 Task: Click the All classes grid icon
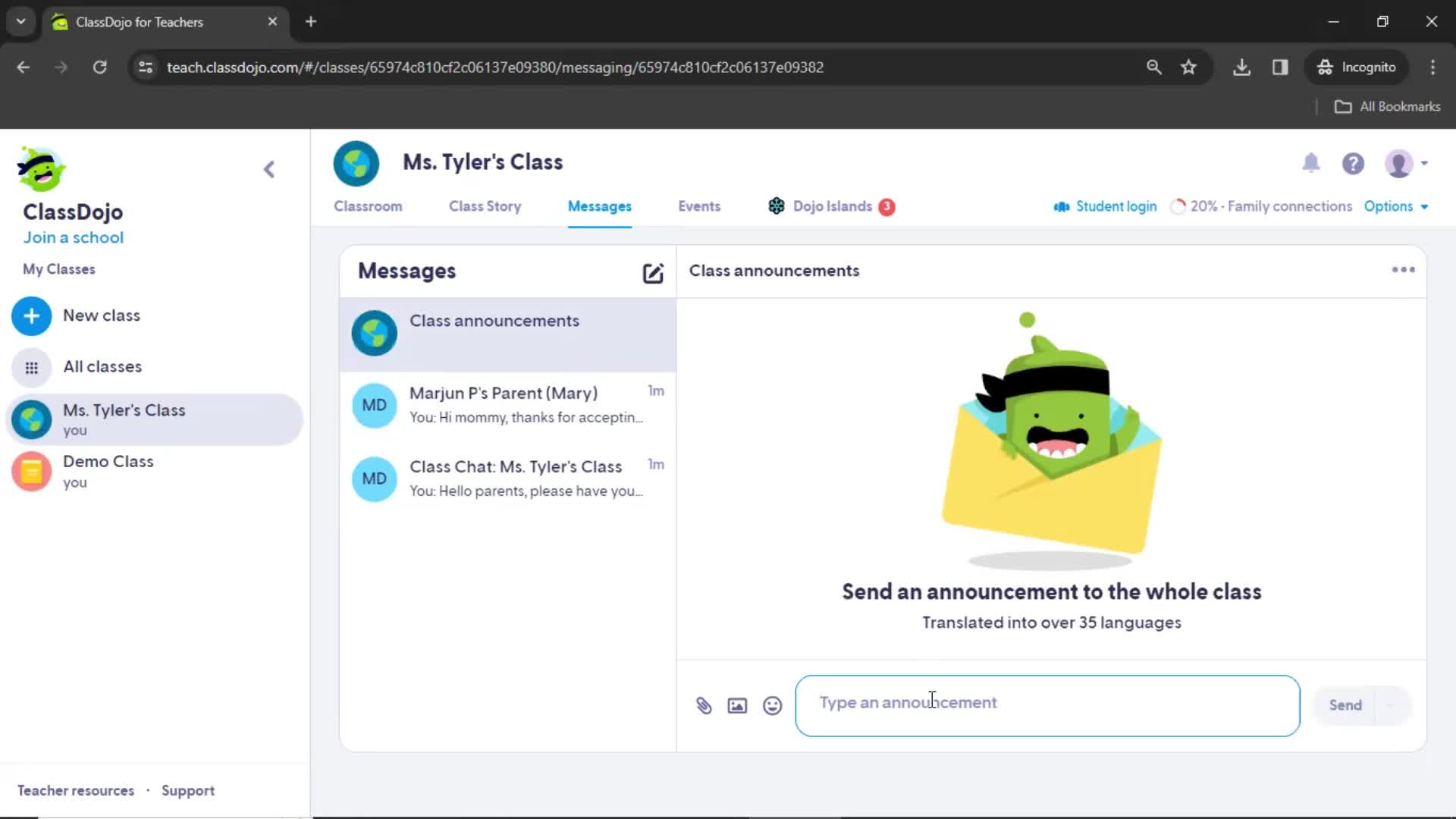[31, 368]
